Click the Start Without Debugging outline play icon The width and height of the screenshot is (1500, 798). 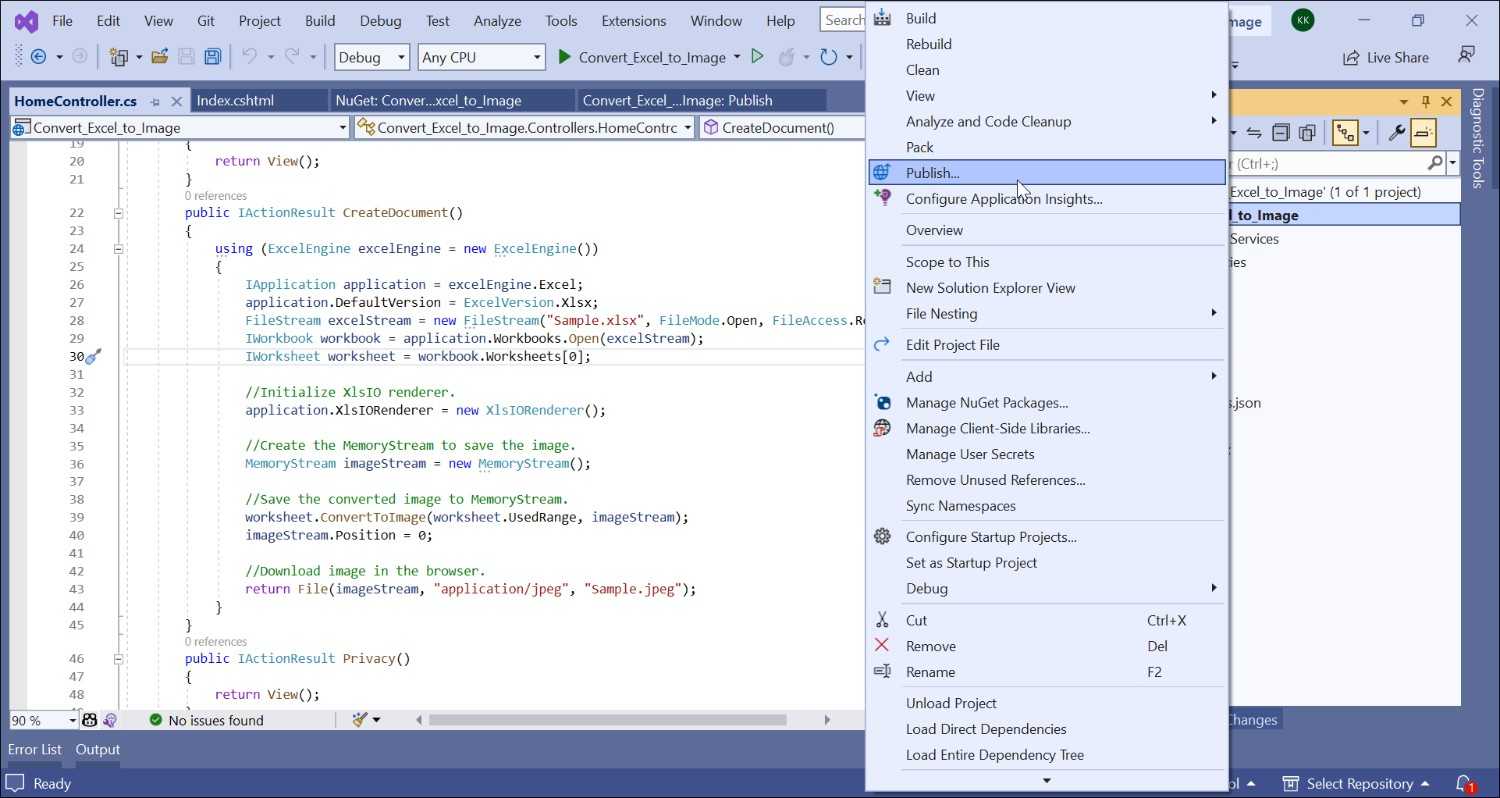[757, 57]
